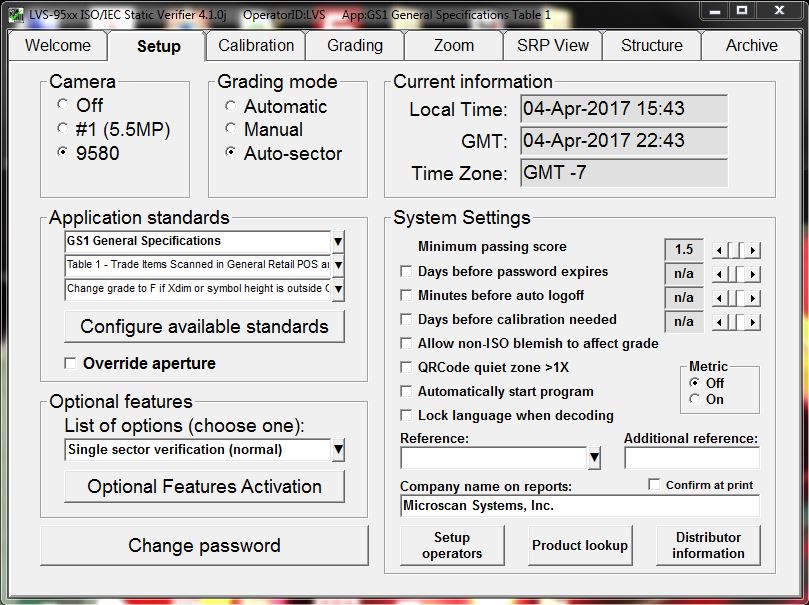Expand the Change grade to F dropdown
The image size is (809, 605).
(338, 289)
